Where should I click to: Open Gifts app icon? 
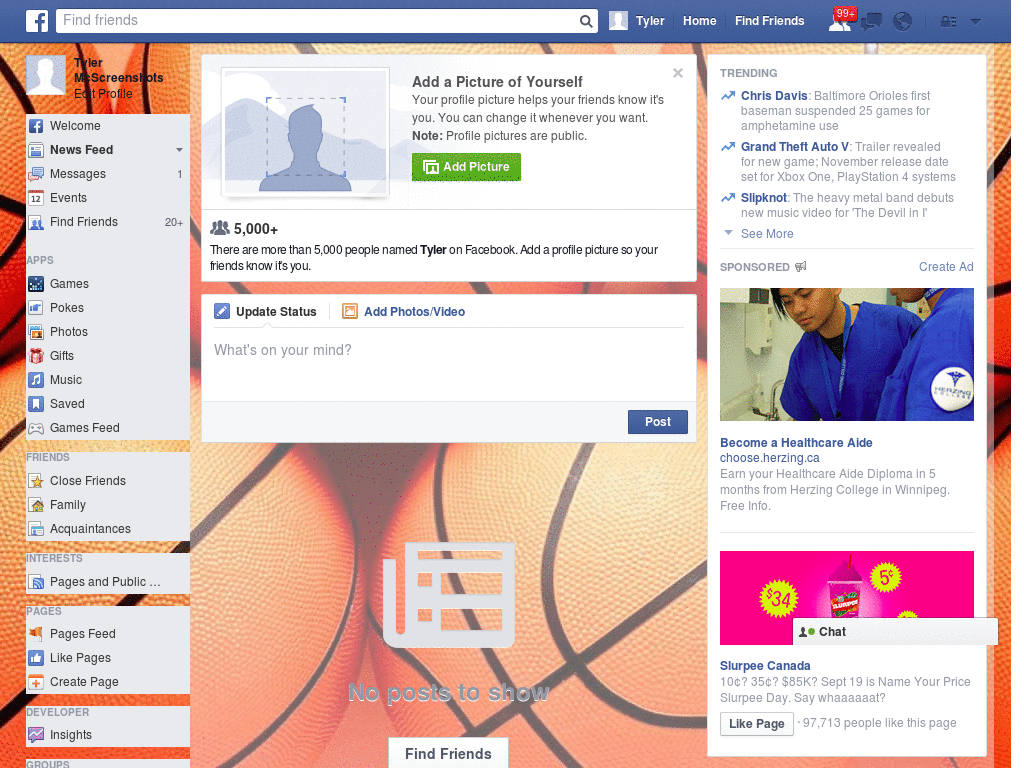click(x=36, y=356)
